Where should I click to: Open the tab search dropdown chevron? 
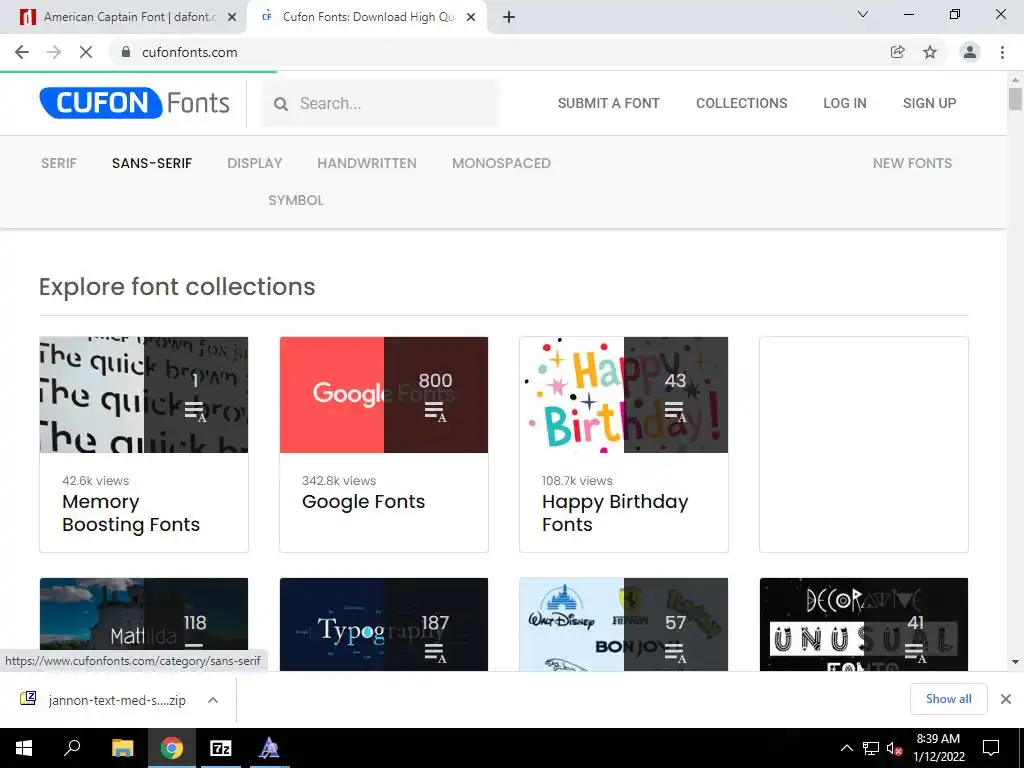863,14
